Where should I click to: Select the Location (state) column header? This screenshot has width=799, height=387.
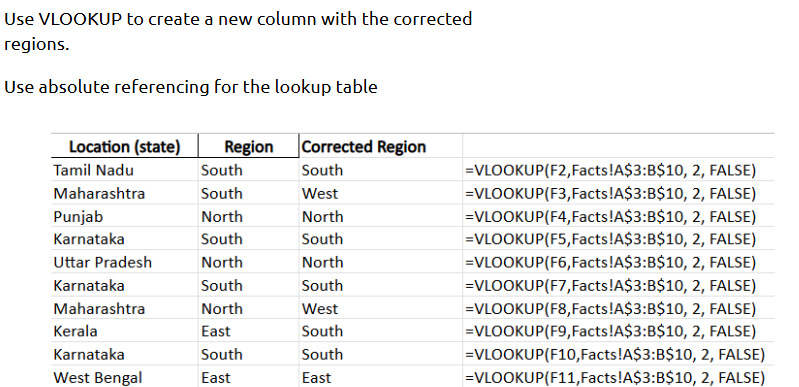click(x=124, y=146)
